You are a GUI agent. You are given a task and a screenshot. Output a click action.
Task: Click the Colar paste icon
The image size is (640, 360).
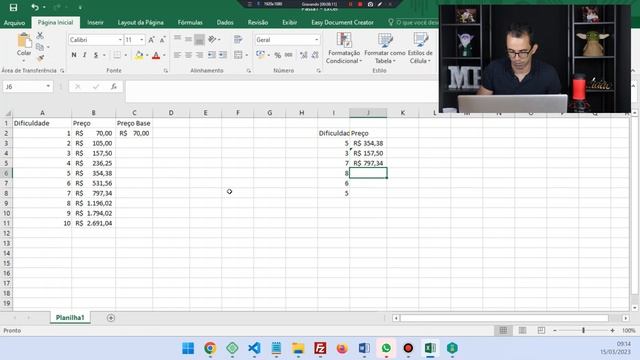[24, 41]
